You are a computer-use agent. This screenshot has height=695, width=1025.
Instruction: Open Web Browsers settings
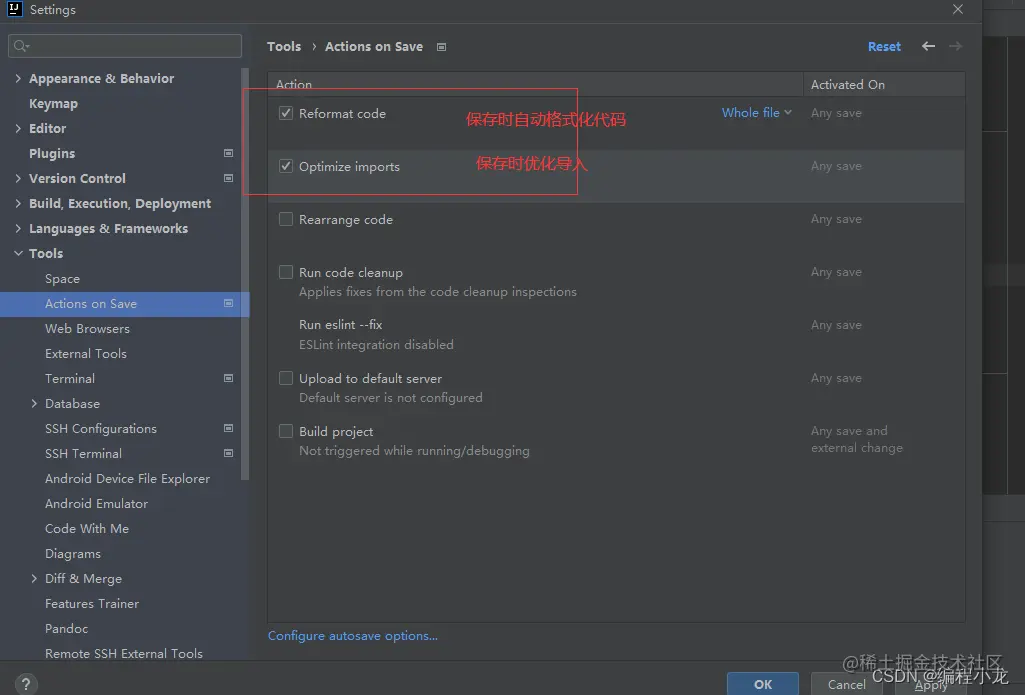(87, 328)
